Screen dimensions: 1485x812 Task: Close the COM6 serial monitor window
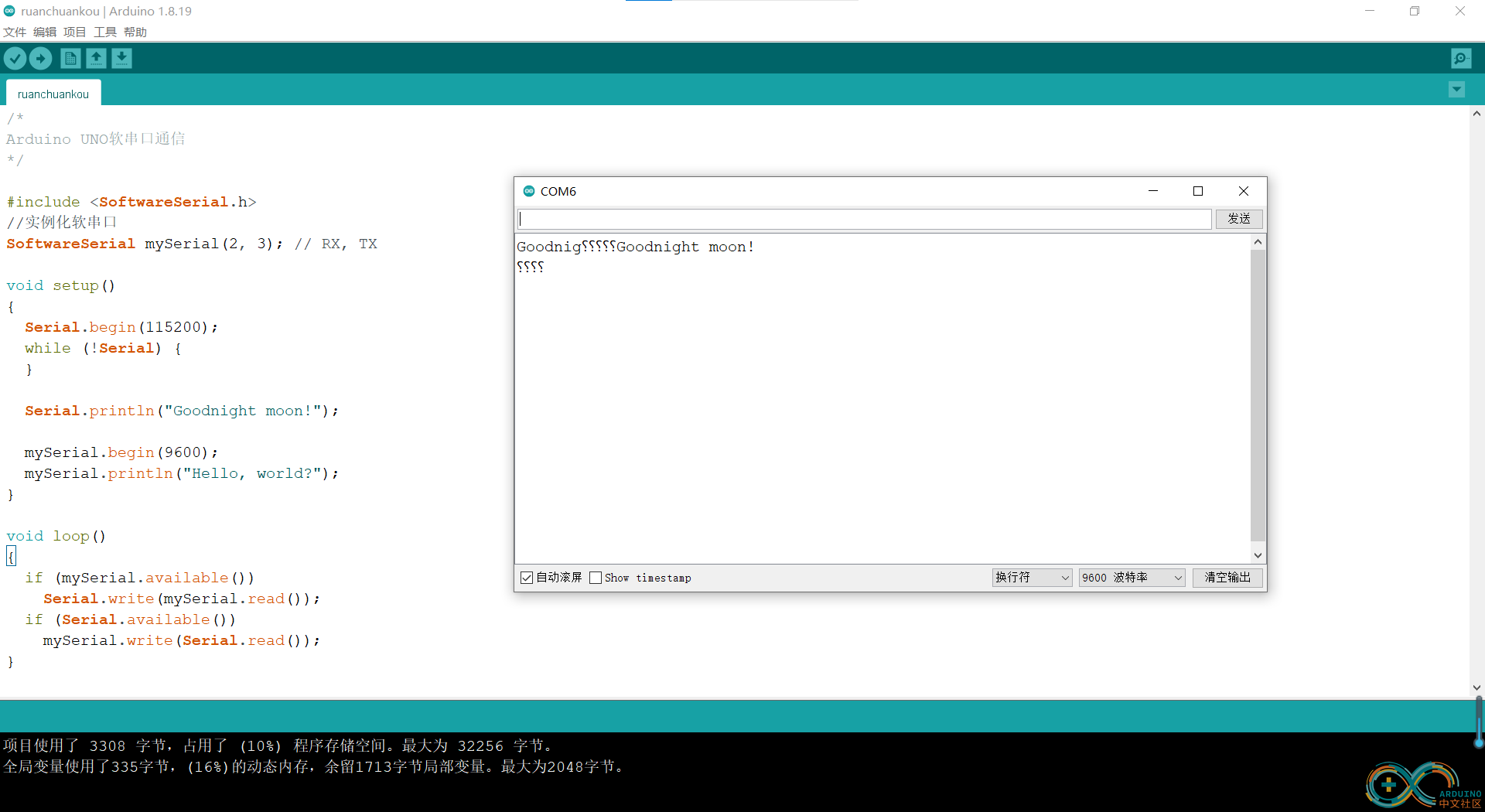click(x=1244, y=191)
